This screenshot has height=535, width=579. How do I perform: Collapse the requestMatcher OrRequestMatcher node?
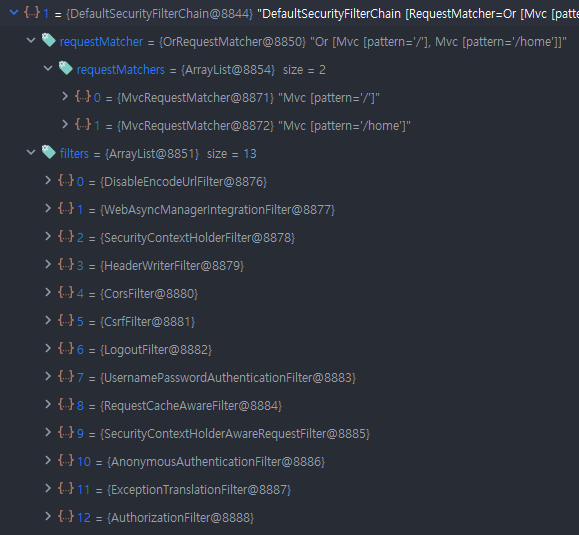[x=31, y=40]
